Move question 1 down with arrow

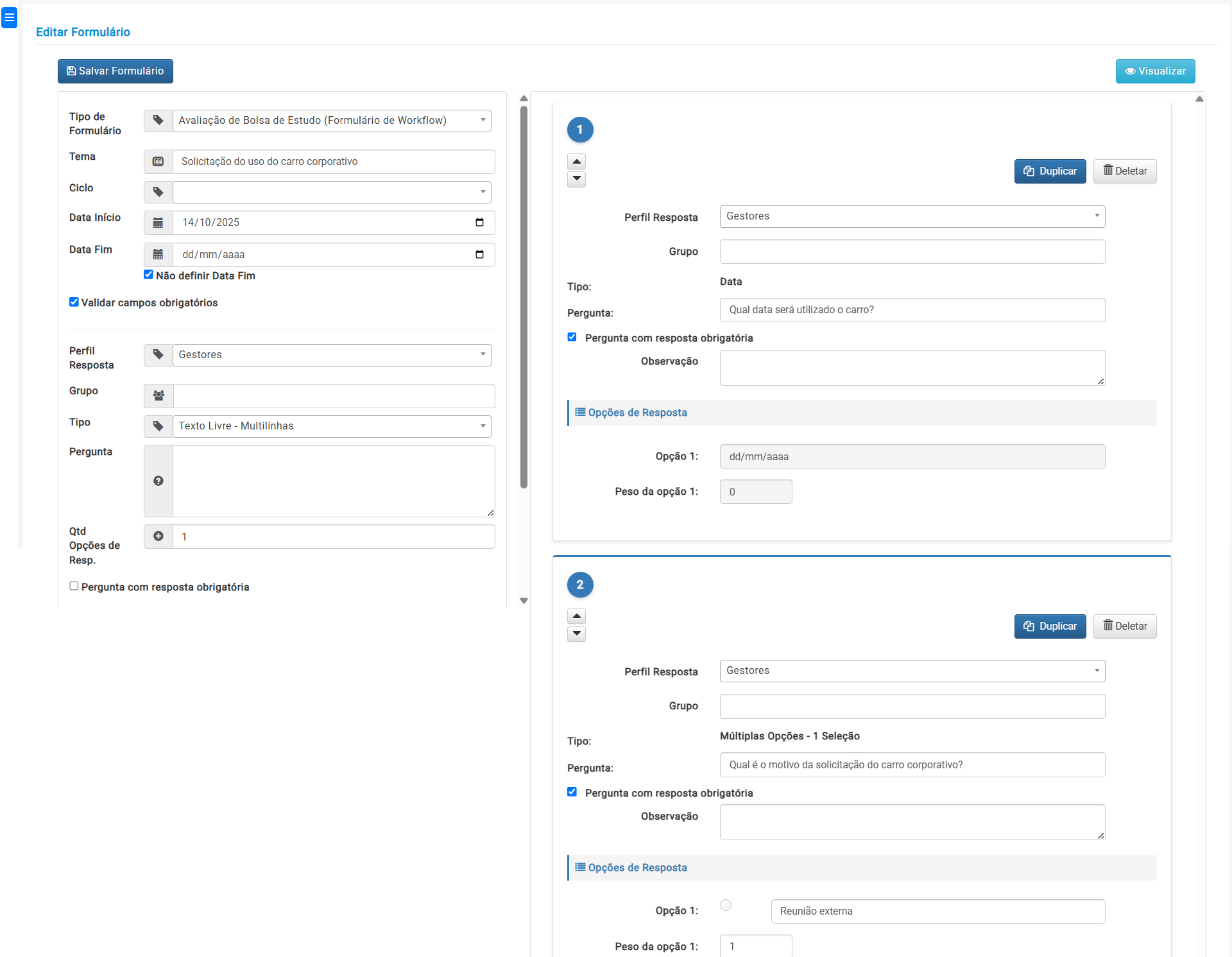[x=576, y=179]
